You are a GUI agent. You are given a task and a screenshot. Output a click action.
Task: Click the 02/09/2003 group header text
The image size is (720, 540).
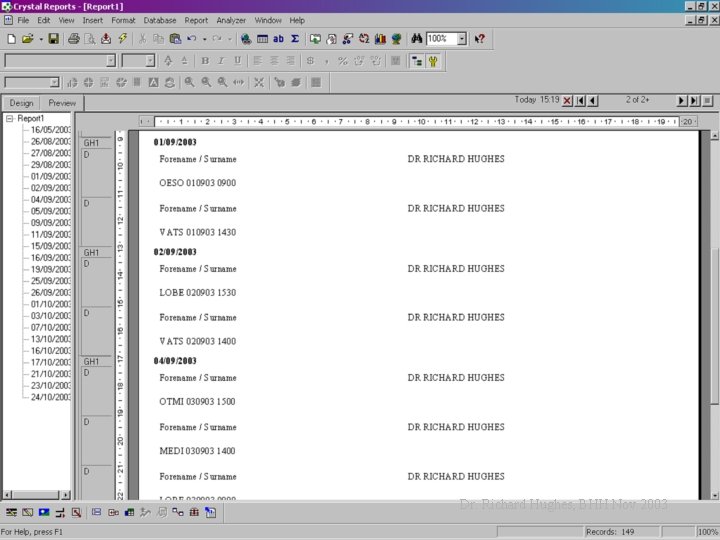[x=175, y=252]
